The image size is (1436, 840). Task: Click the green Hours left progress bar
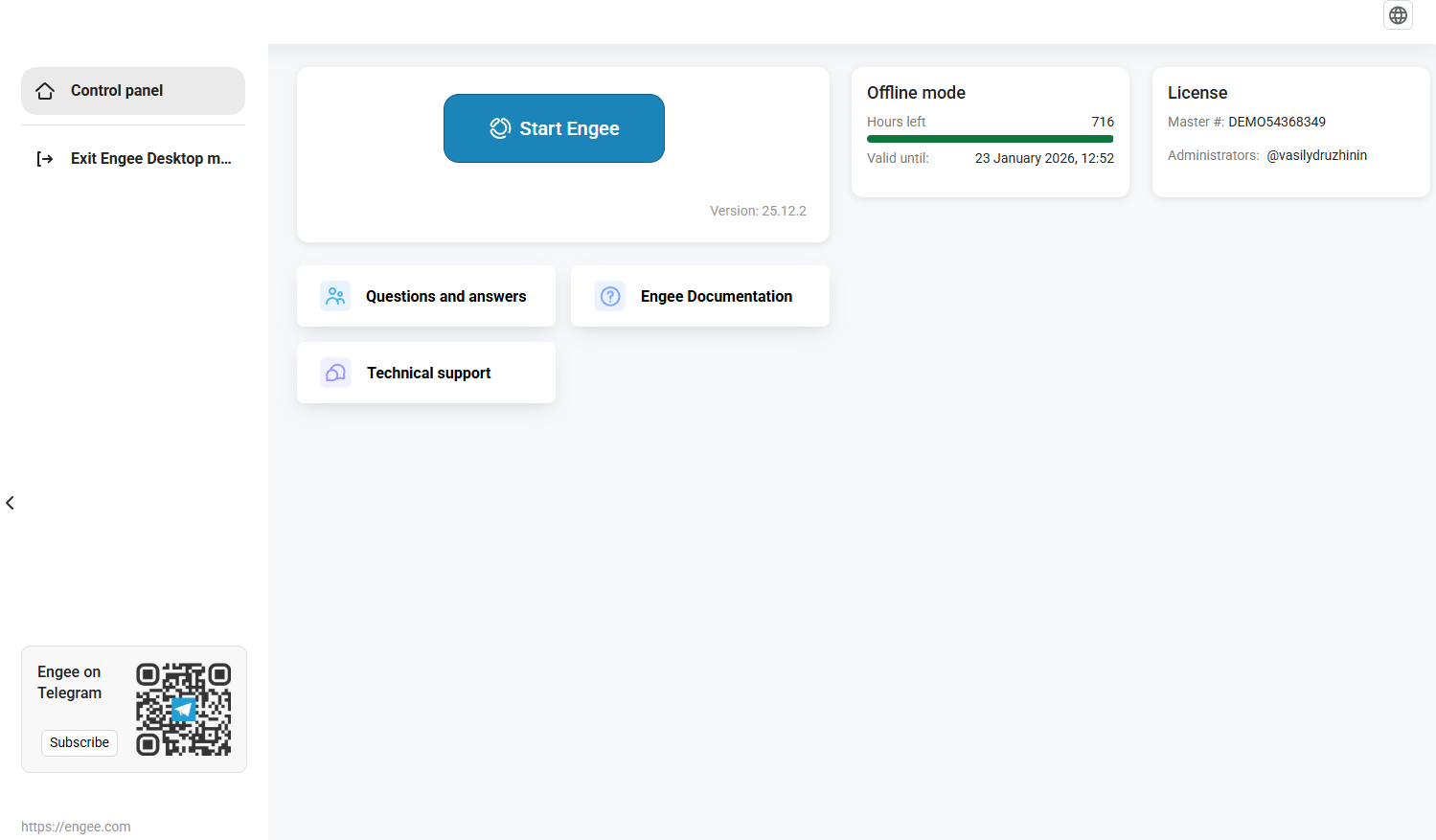[990, 139]
